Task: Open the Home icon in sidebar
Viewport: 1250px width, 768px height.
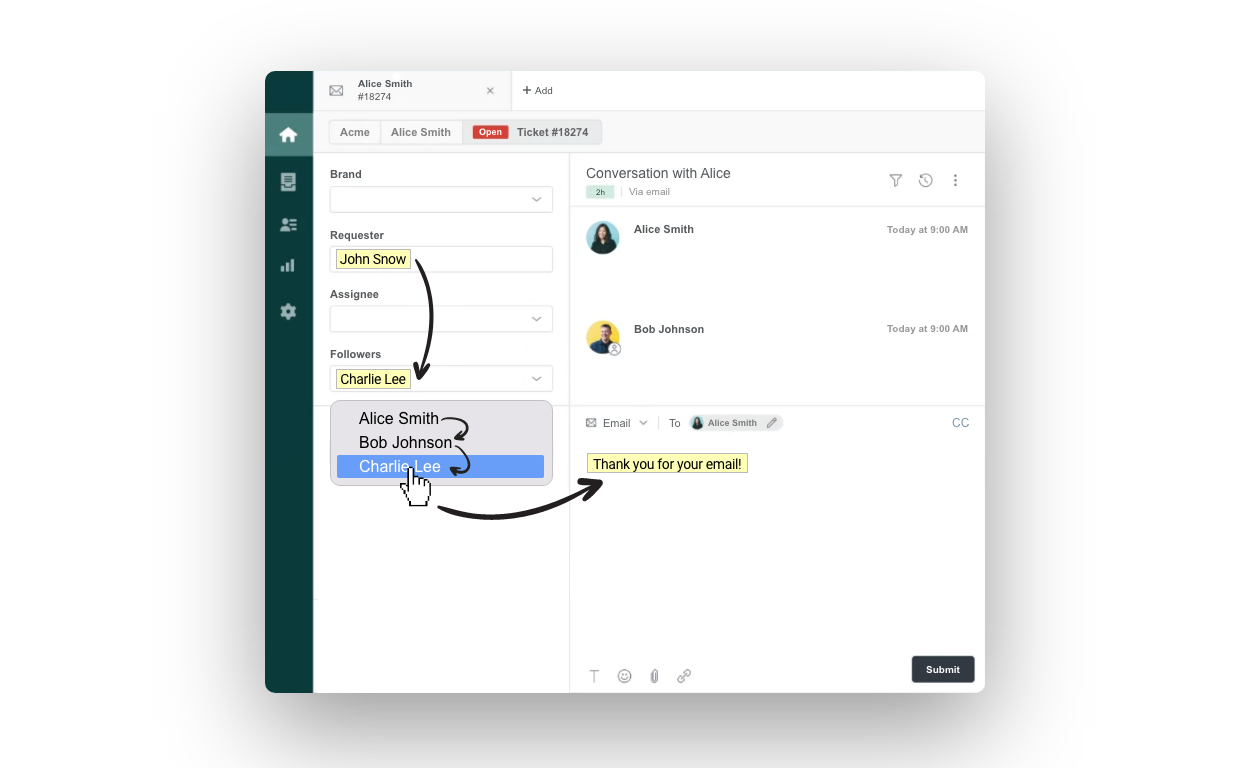Action: [288, 135]
